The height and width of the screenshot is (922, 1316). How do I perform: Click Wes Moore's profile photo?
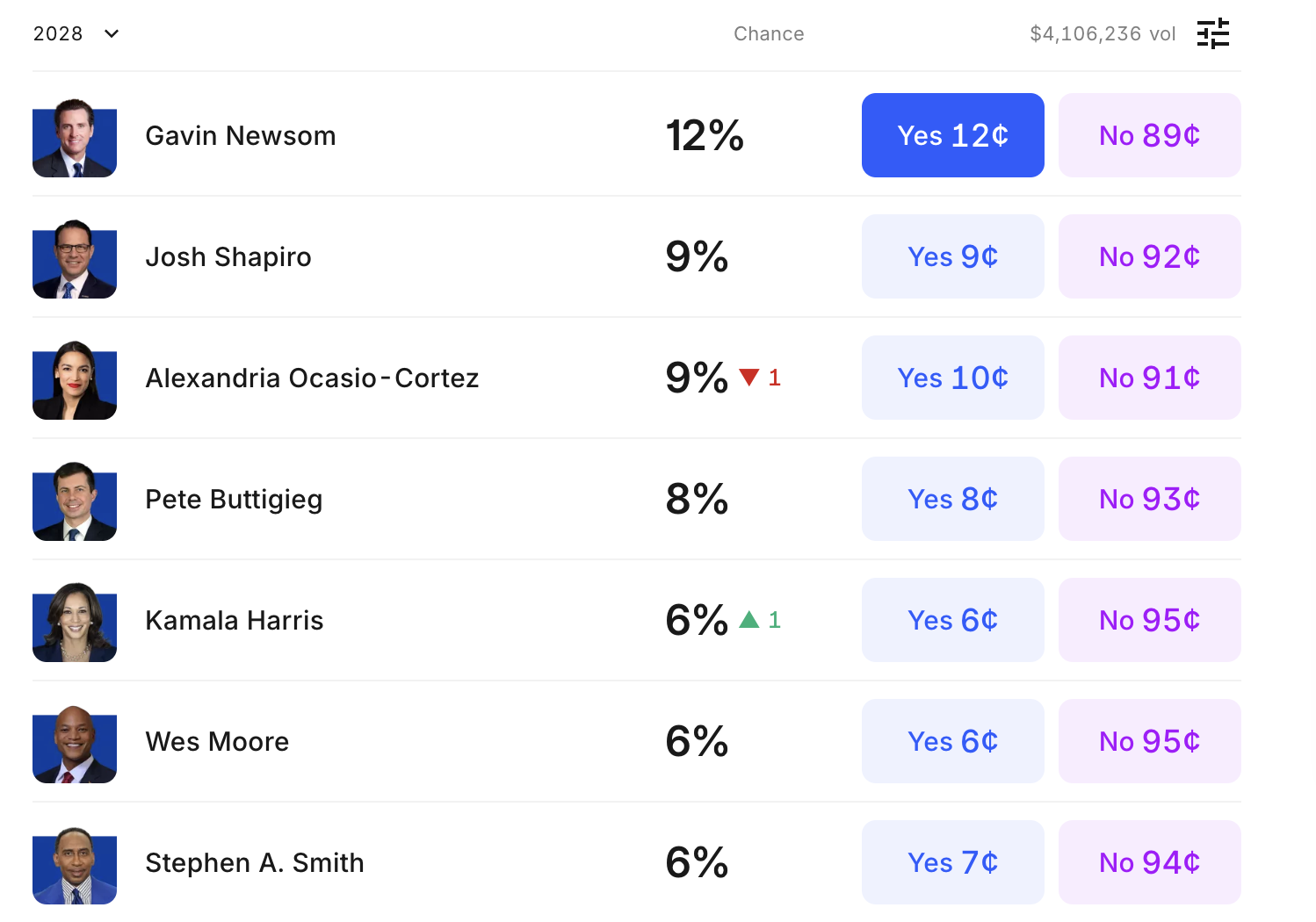click(x=75, y=743)
